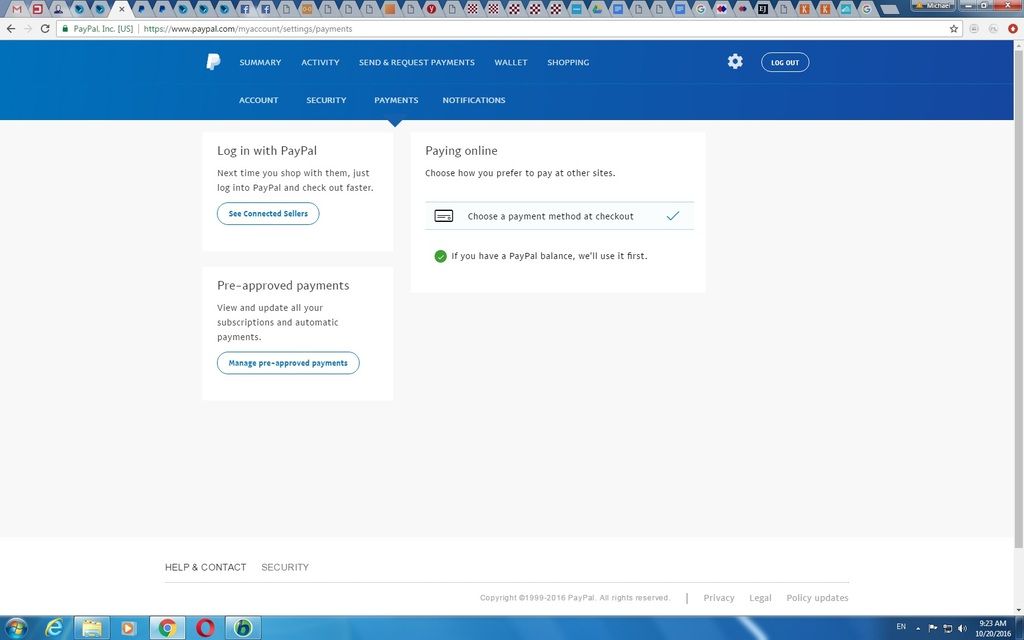This screenshot has height=640, width=1024.
Task: Open Windows Media Player from the taskbar
Action: click(x=129, y=628)
